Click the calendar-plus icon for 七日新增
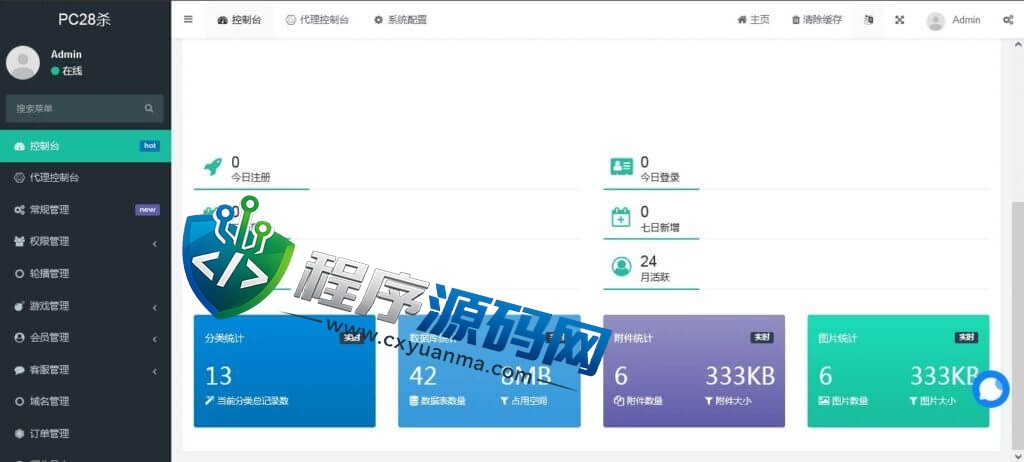 pyautogui.click(x=621, y=216)
